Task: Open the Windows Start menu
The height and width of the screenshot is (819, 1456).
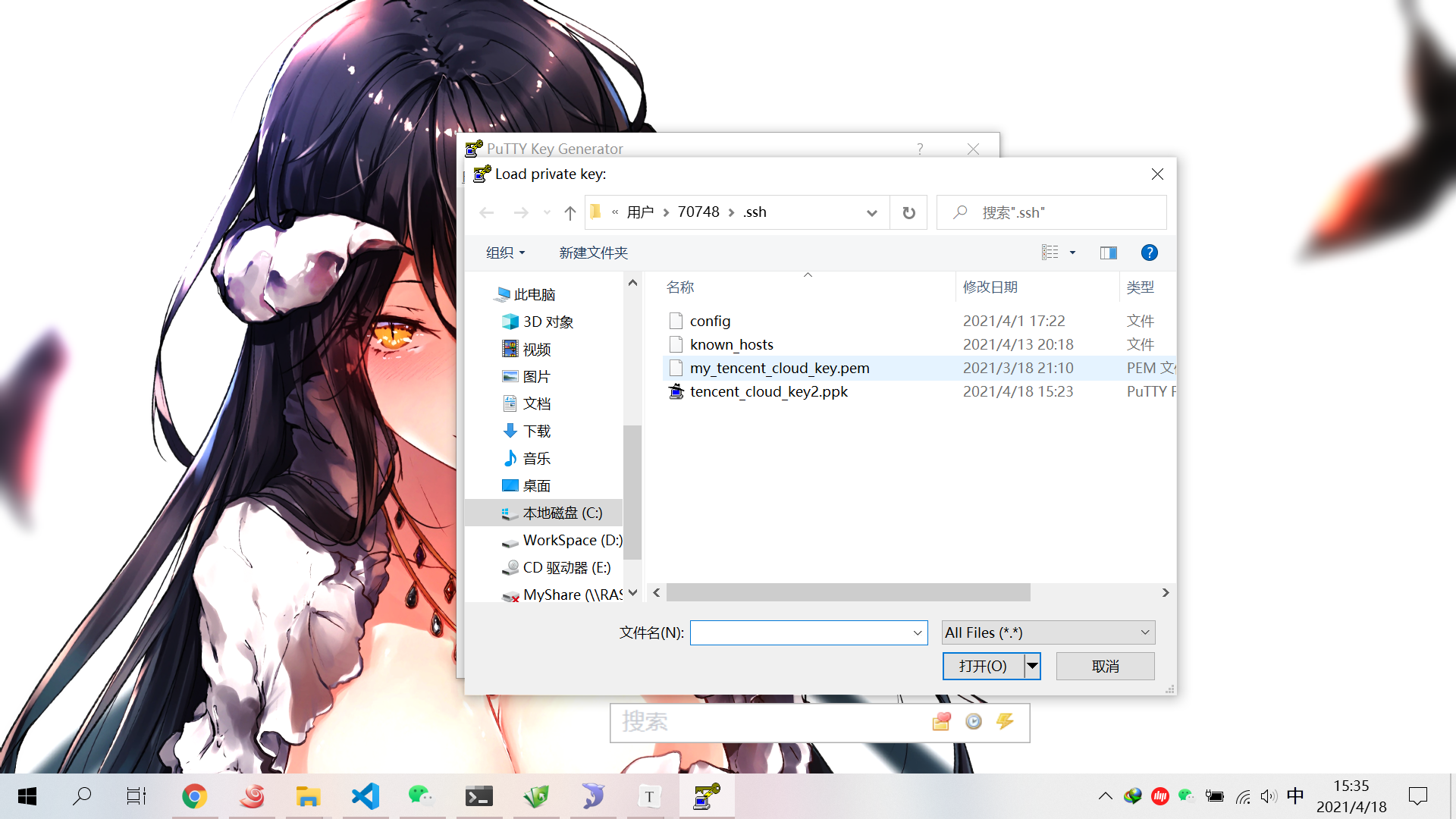Action: point(27,796)
